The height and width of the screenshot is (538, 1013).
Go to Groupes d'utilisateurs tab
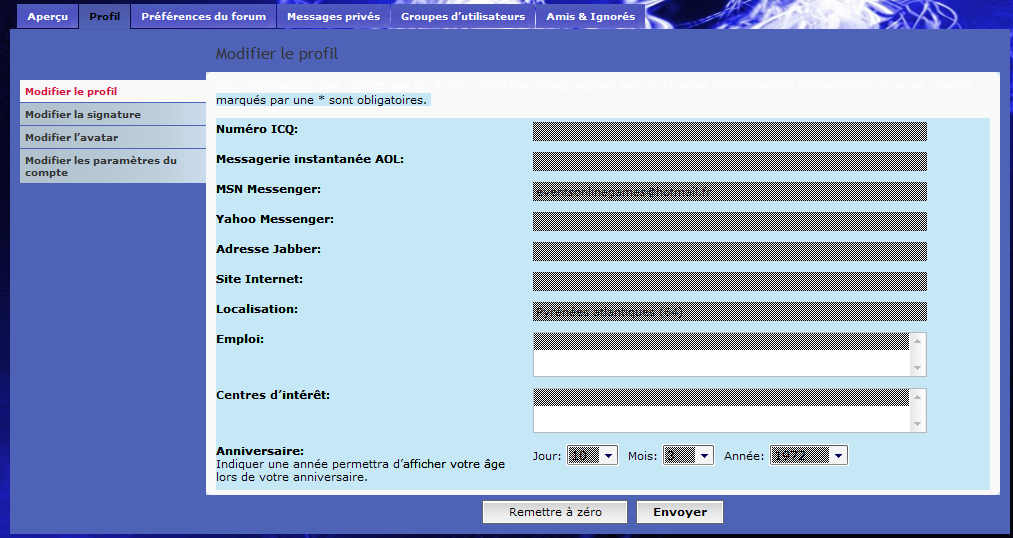pyautogui.click(x=463, y=17)
